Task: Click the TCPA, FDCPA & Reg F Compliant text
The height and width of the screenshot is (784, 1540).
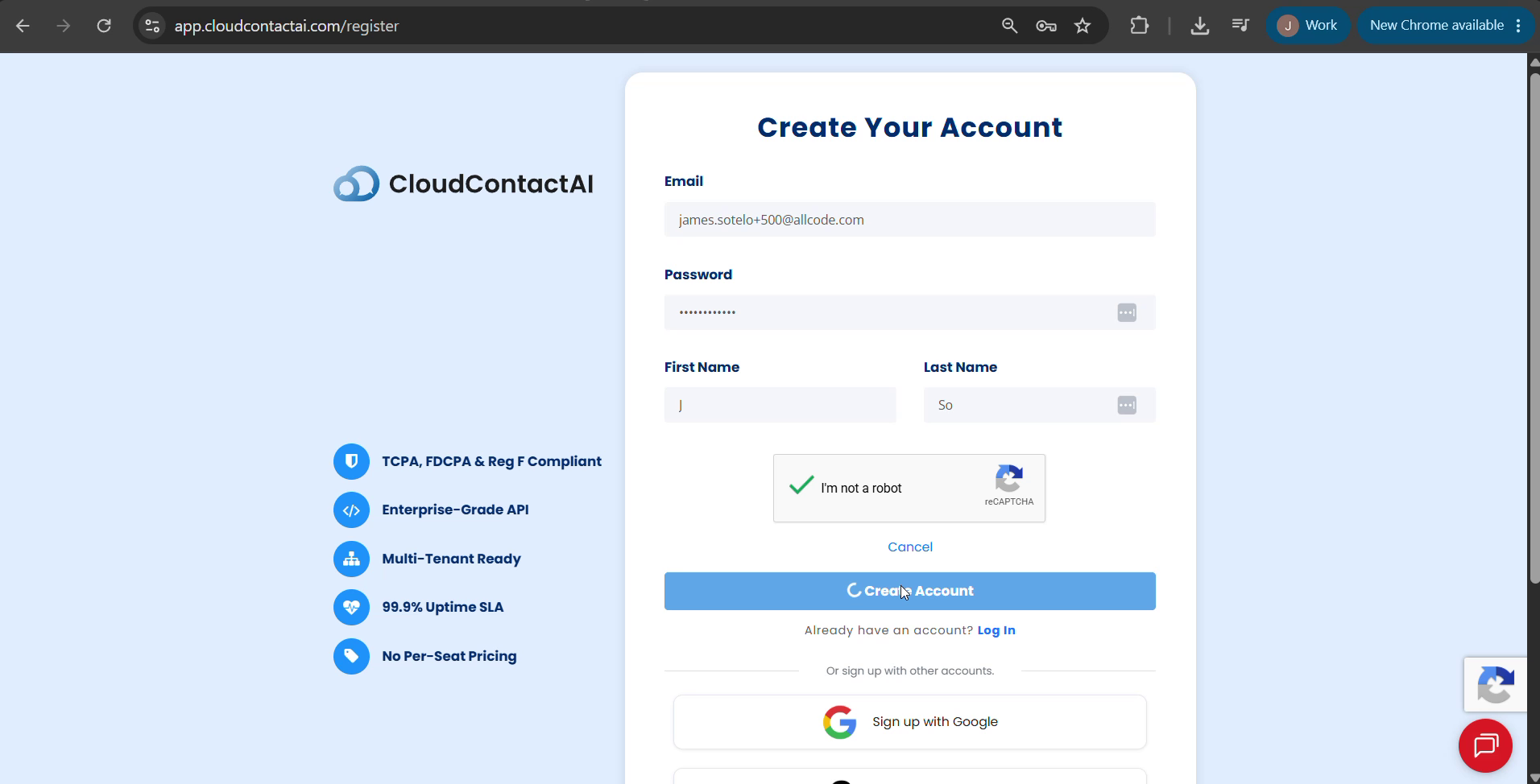Action: (491, 461)
